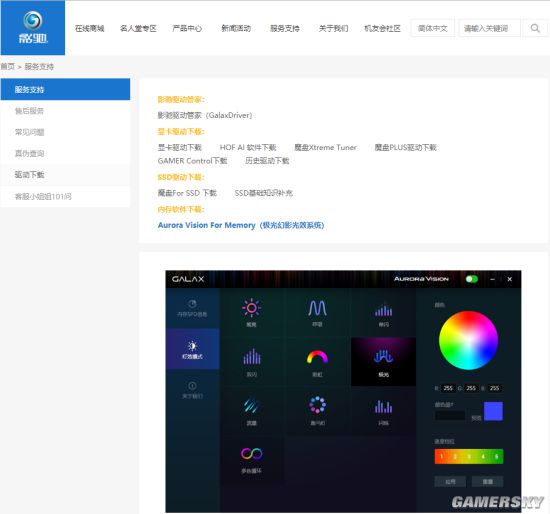The width and height of the screenshot is (550, 514).
Task: Set speed level 5 on the speed bar
Action: click(496, 456)
